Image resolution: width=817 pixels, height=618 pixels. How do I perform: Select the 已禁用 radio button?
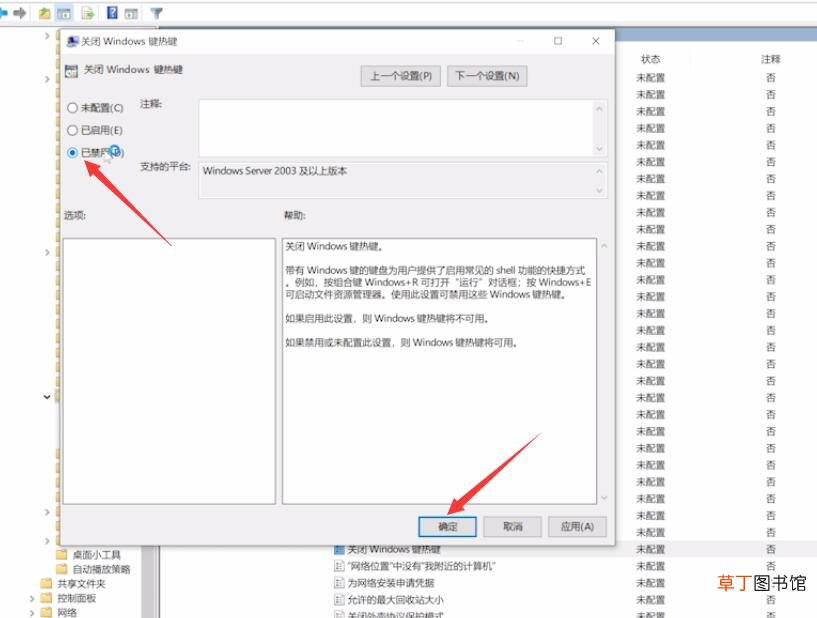(x=72, y=153)
